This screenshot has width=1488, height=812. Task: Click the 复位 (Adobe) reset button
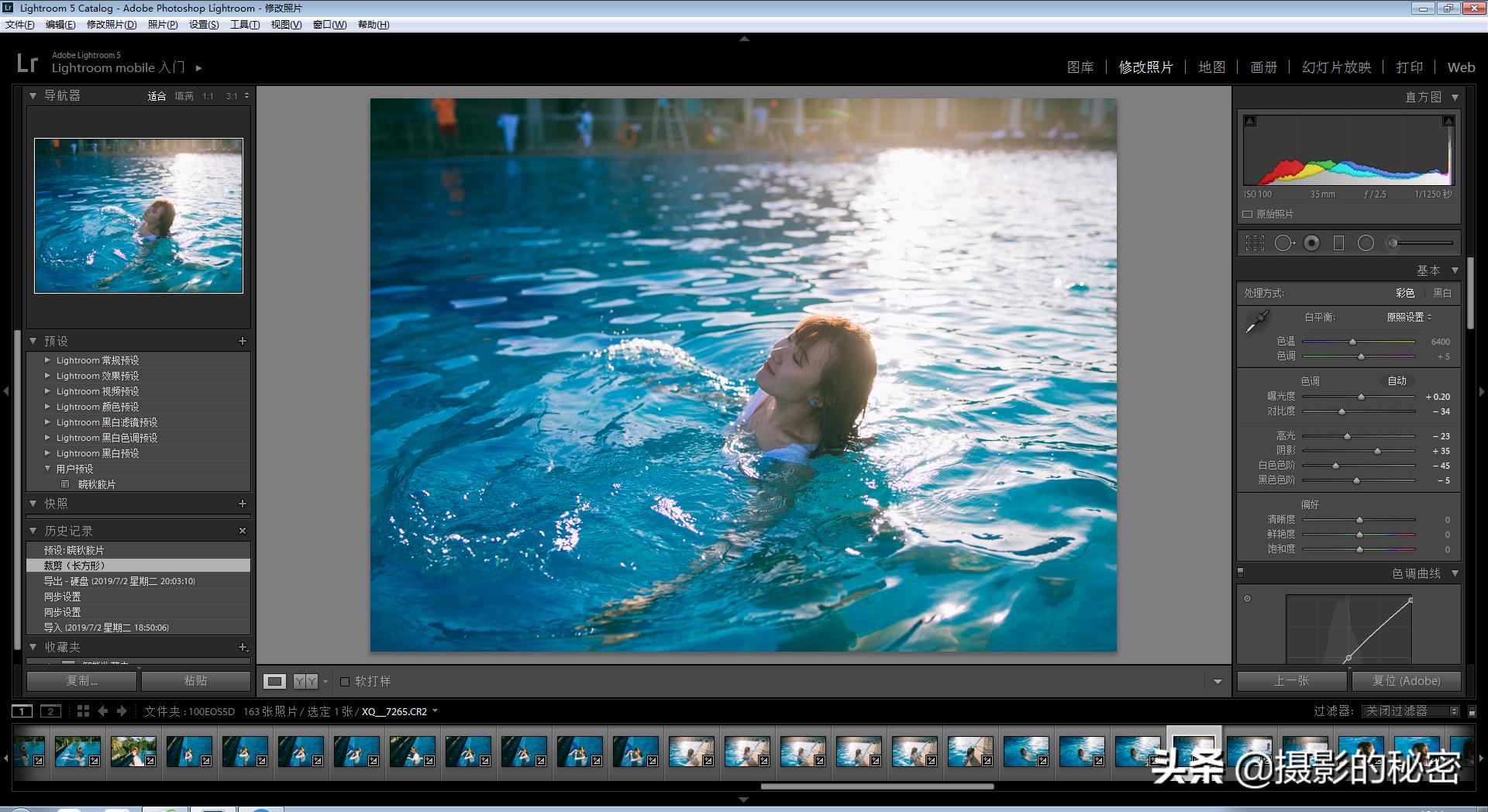(x=1407, y=680)
